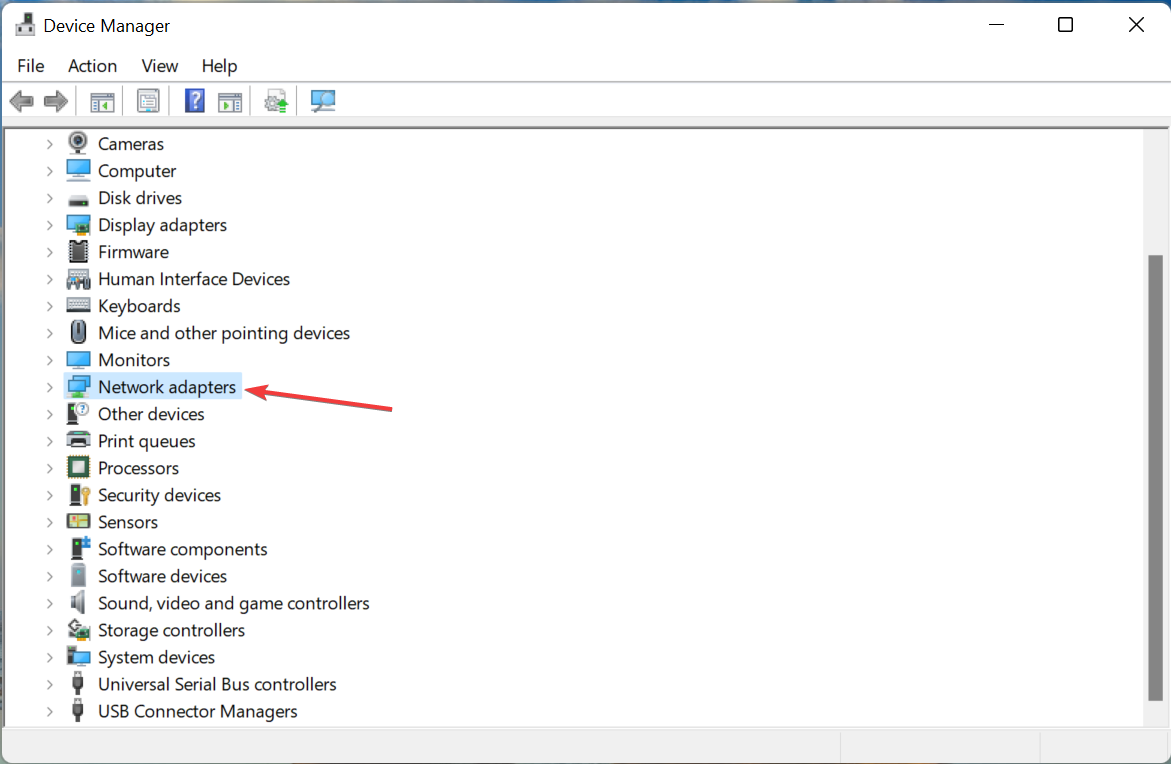The image size is (1171, 764).
Task: Click the vertical scrollbar thumb
Action: tap(1155, 478)
